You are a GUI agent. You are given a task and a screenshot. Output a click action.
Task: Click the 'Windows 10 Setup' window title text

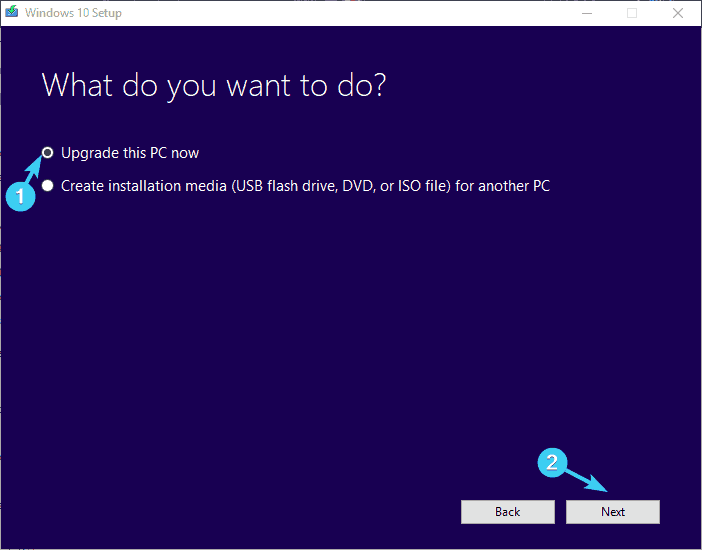(73, 13)
